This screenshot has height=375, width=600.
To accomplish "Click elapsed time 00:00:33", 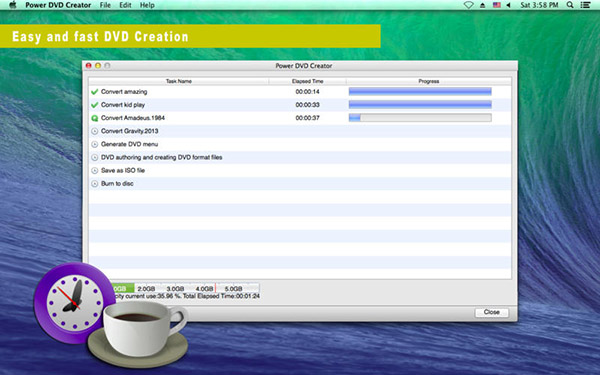I will tap(307, 105).
